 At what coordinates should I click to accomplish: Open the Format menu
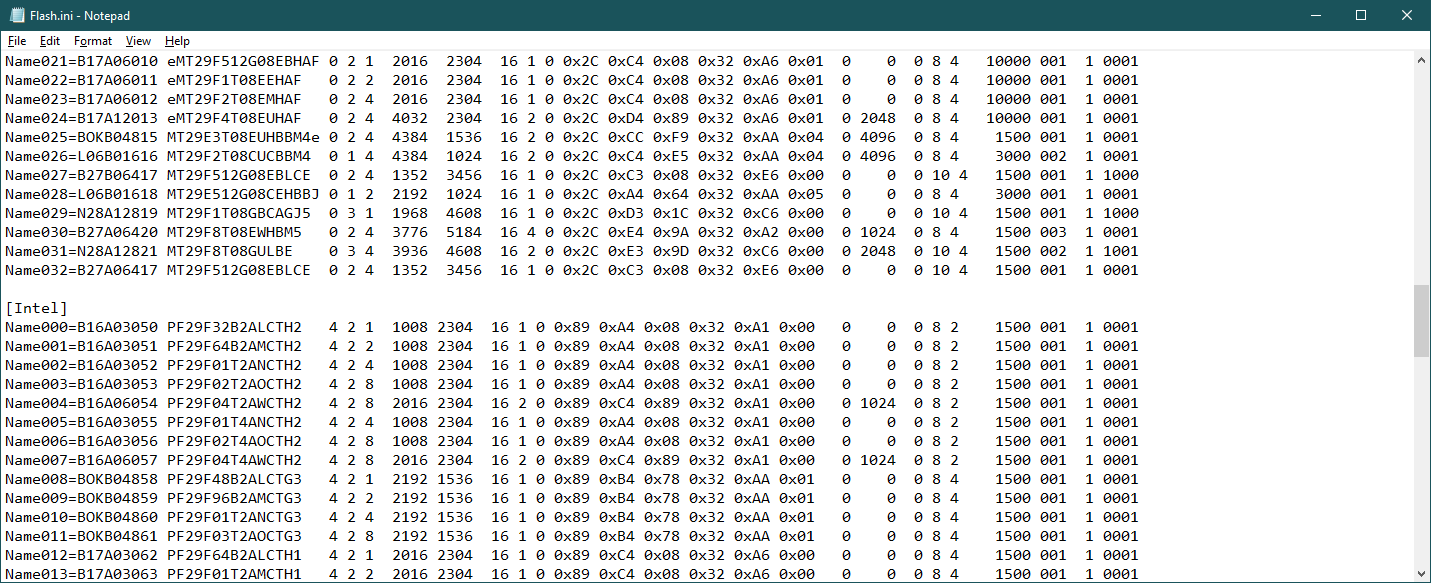[x=93, y=41]
